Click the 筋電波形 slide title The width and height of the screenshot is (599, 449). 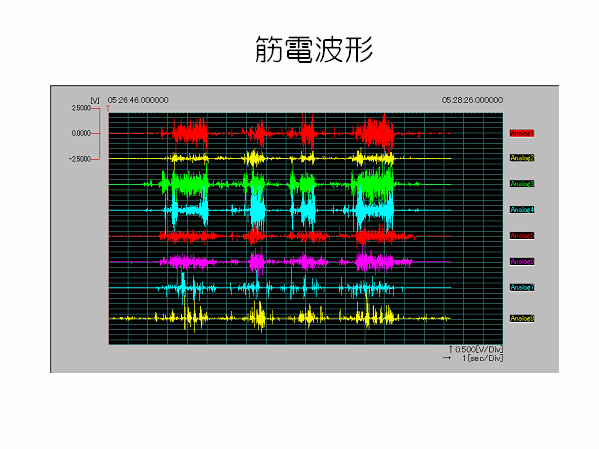click(x=314, y=50)
